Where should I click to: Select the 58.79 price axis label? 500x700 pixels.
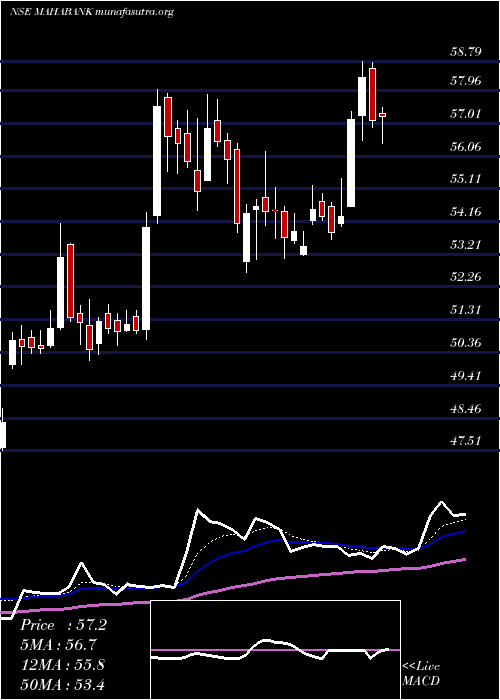coord(466,51)
